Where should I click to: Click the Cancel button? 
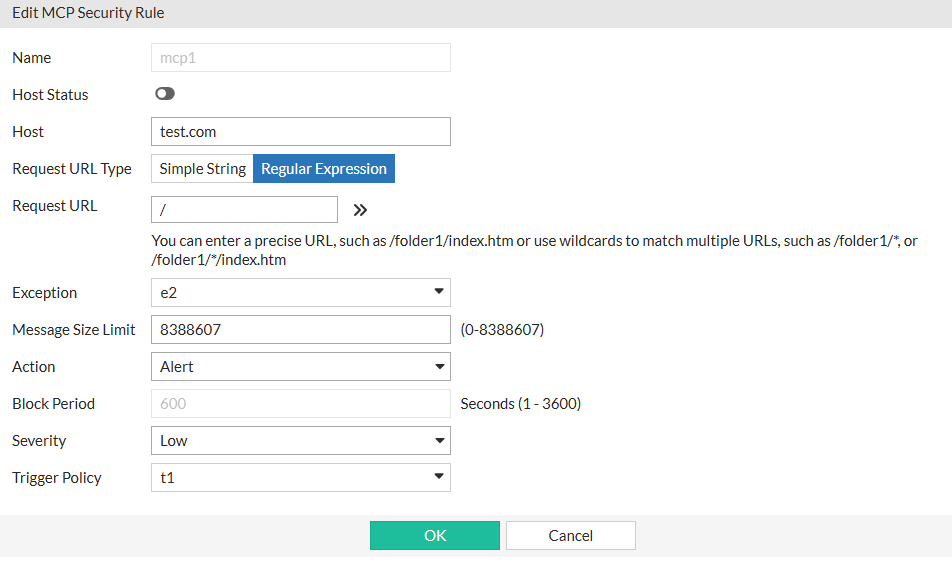(x=571, y=536)
